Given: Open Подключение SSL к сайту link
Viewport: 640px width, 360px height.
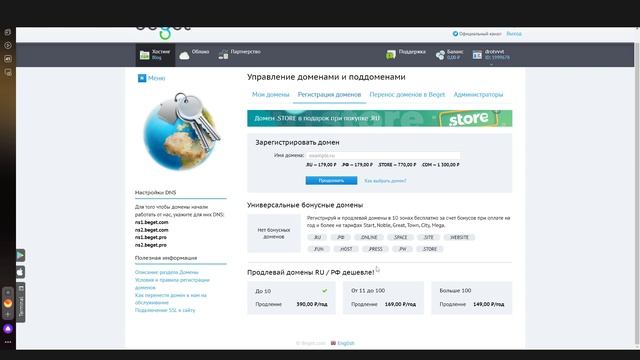Looking at the screenshot, I should point(165,310).
